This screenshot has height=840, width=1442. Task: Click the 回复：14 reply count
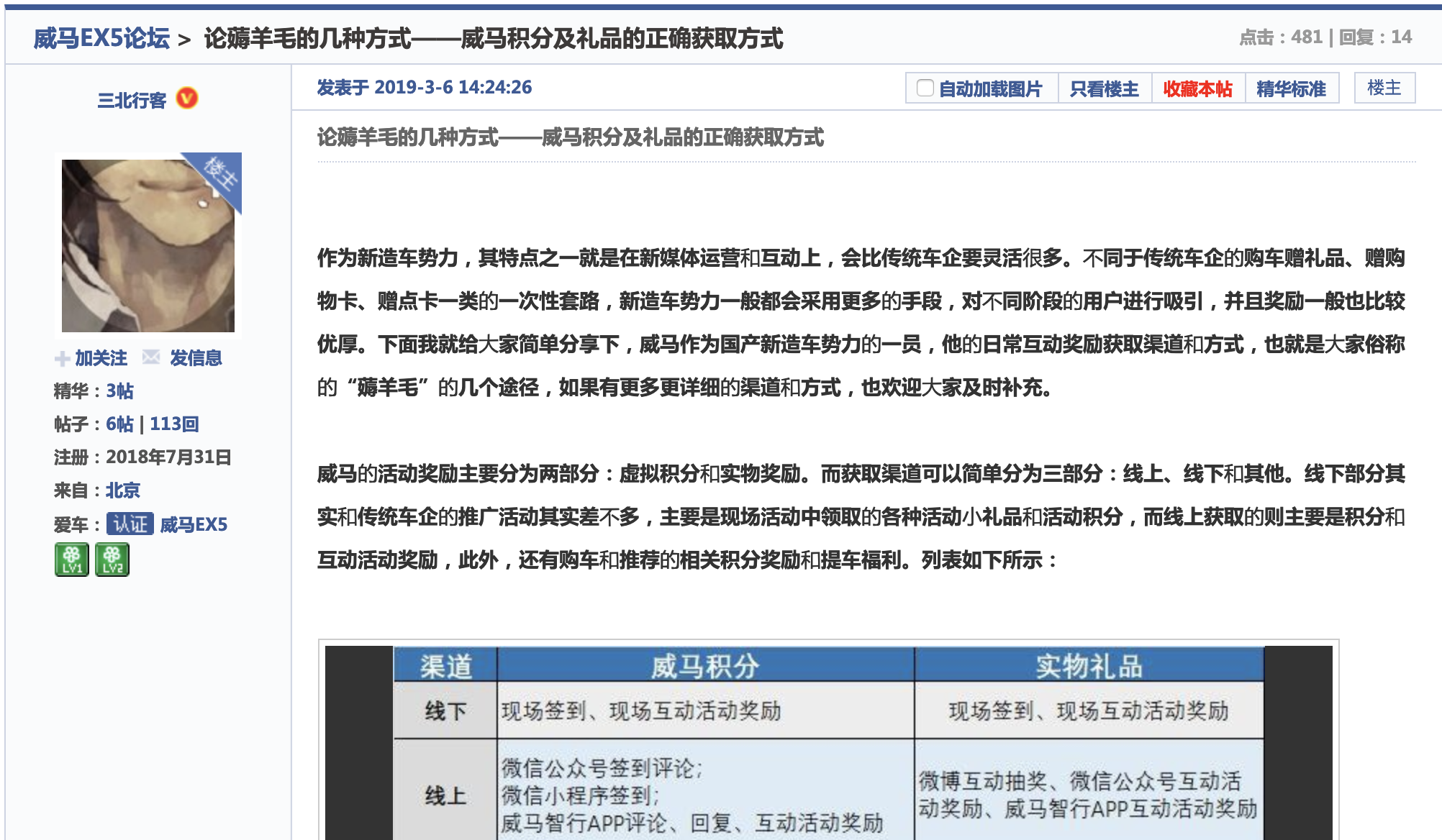1375,37
